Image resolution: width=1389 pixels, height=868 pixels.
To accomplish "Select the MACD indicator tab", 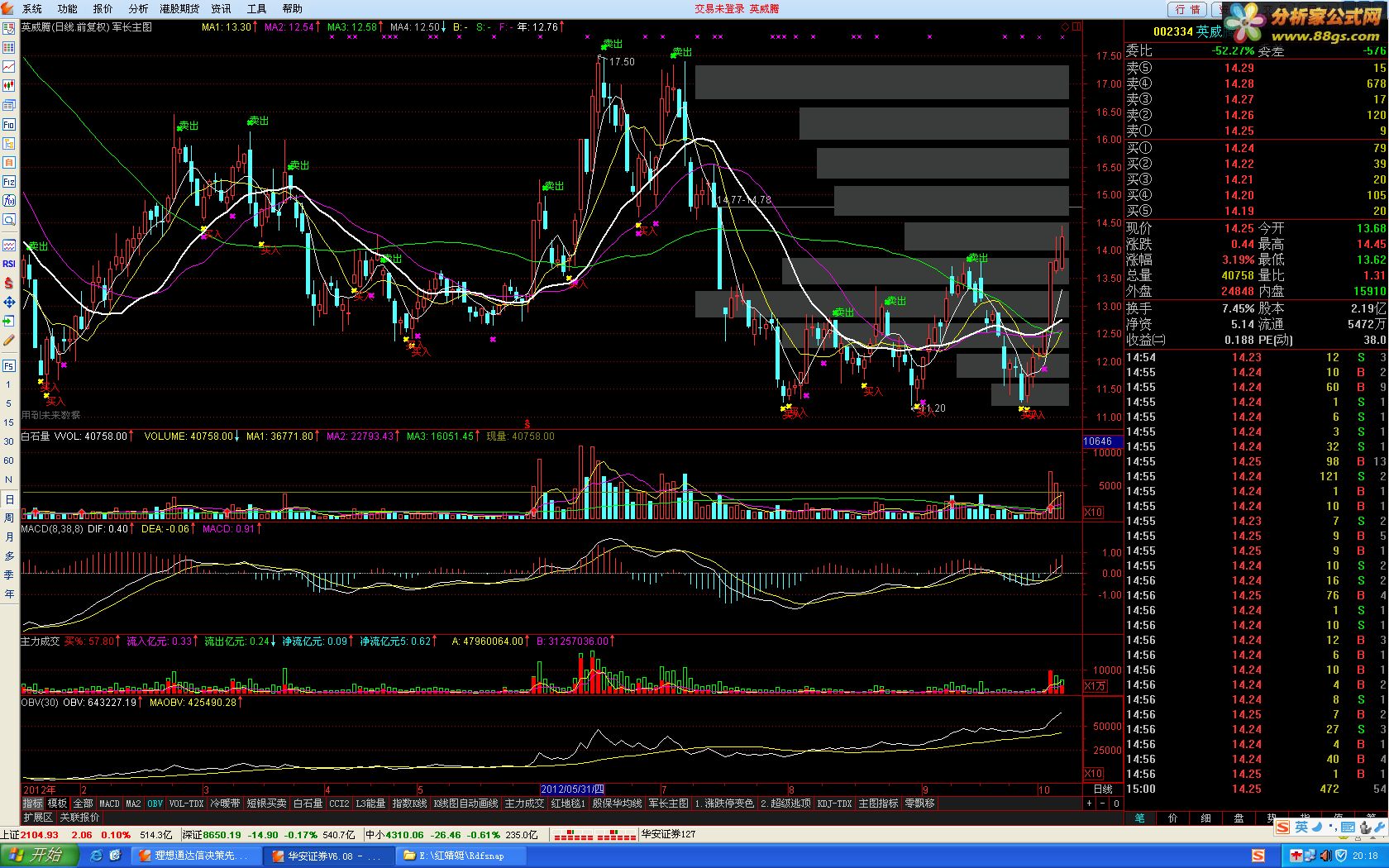I will 110,804.
